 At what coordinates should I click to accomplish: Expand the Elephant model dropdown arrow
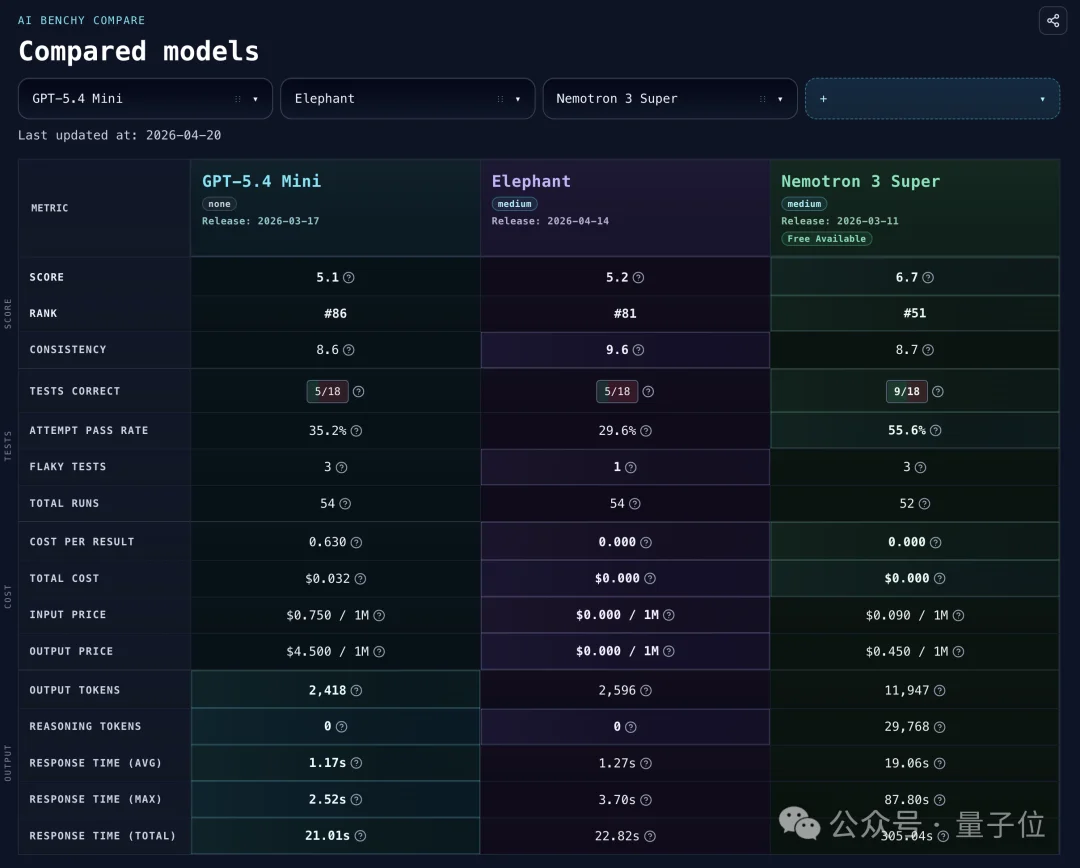coord(517,99)
